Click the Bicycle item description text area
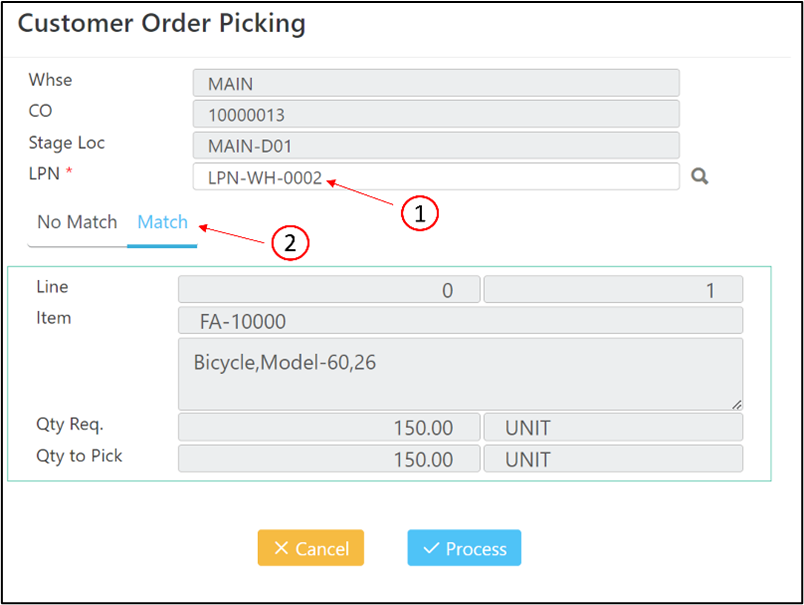The height and width of the screenshot is (605, 804). pyautogui.click(x=460, y=373)
